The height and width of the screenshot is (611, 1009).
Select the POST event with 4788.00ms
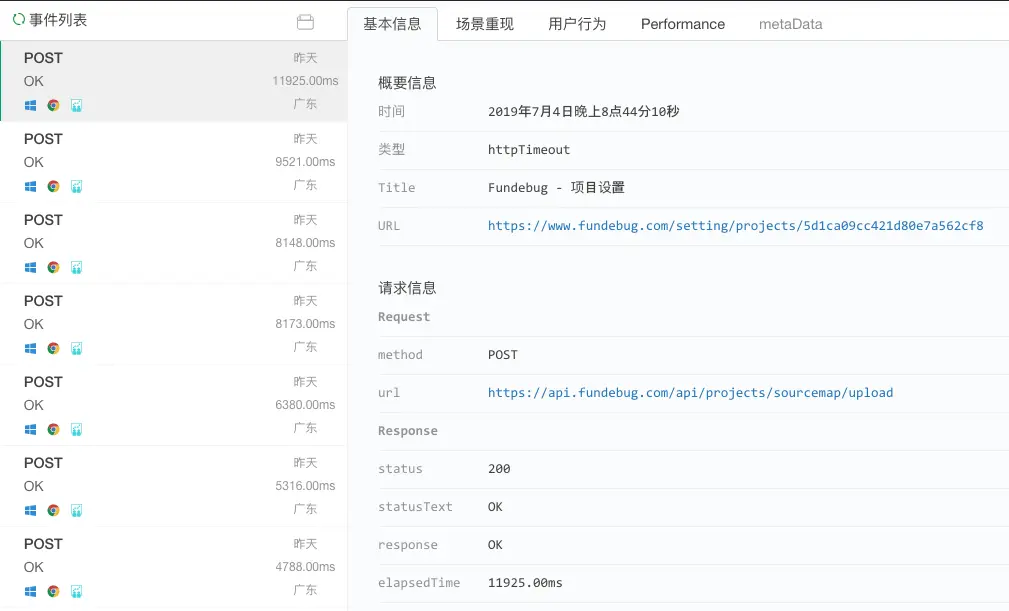pos(174,567)
